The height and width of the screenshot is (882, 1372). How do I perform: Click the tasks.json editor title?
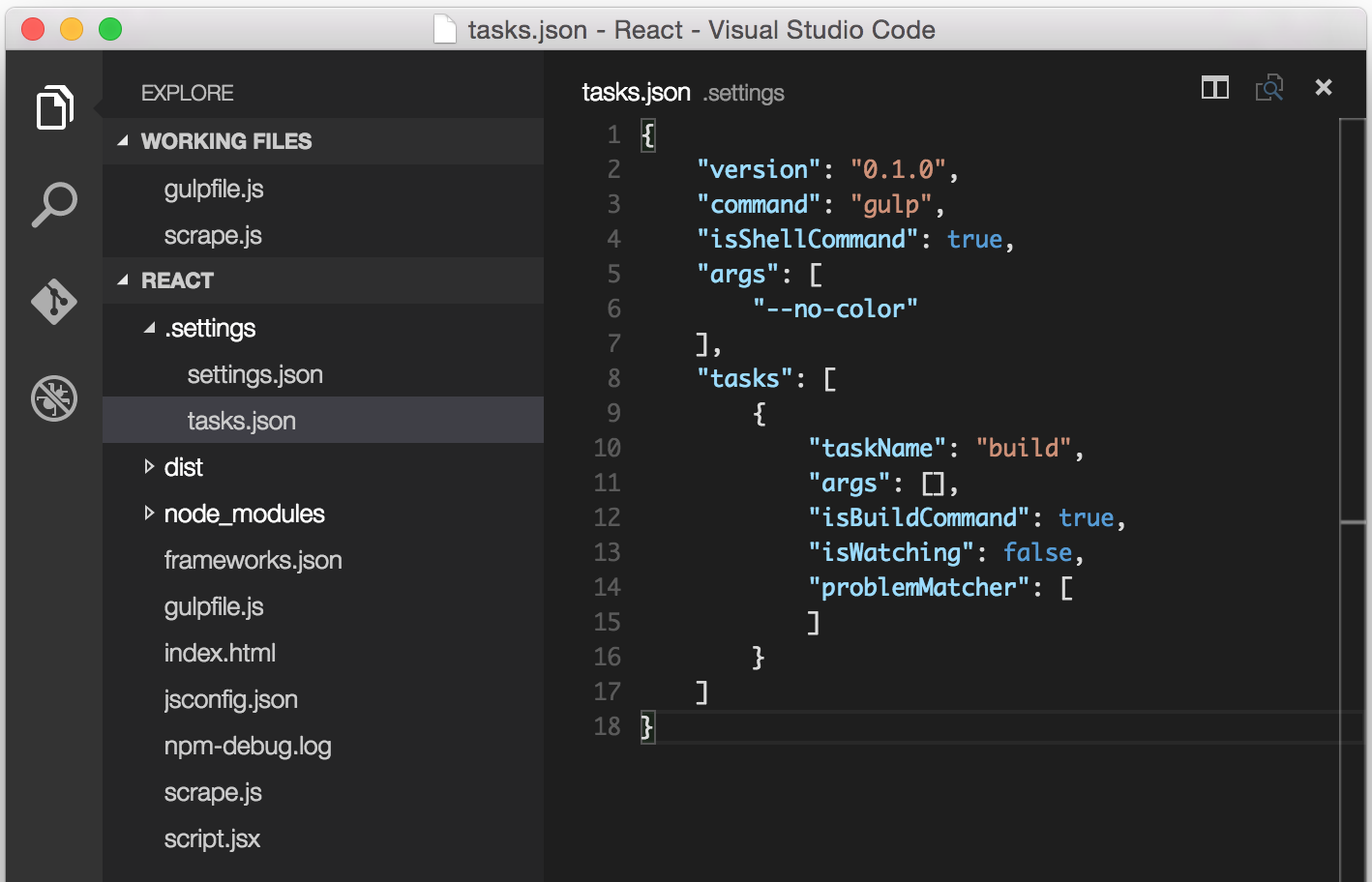click(x=636, y=92)
